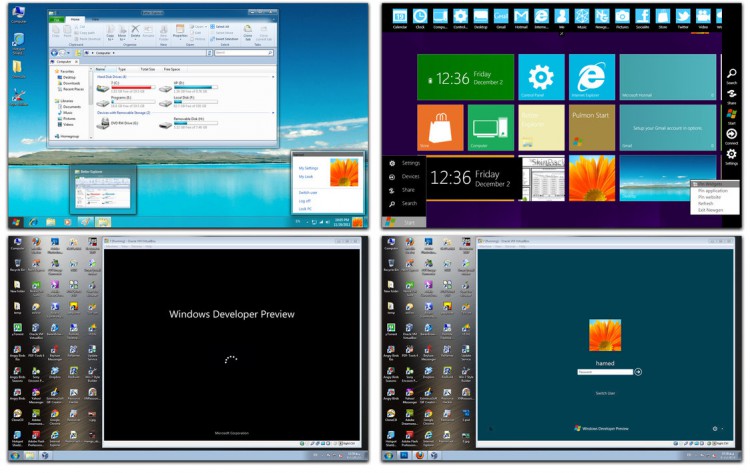Select Homegroup in the Explorer navigation pane

[67, 136]
